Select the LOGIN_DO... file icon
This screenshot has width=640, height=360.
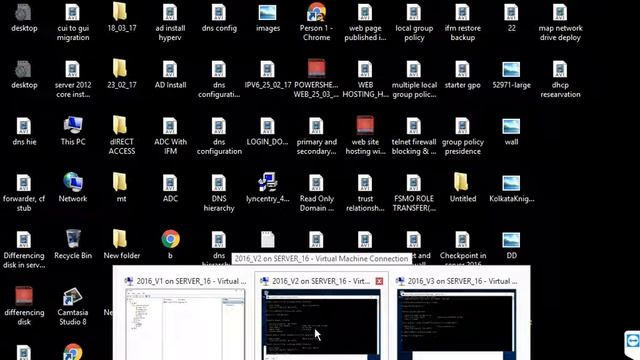point(268,127)
